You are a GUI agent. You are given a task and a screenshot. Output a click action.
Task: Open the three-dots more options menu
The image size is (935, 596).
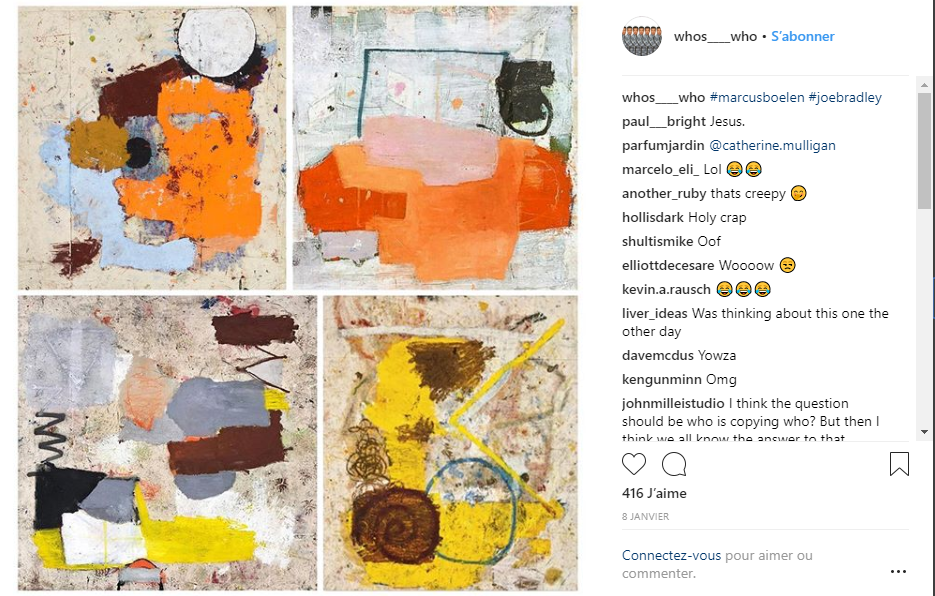(x=898, y=572)
